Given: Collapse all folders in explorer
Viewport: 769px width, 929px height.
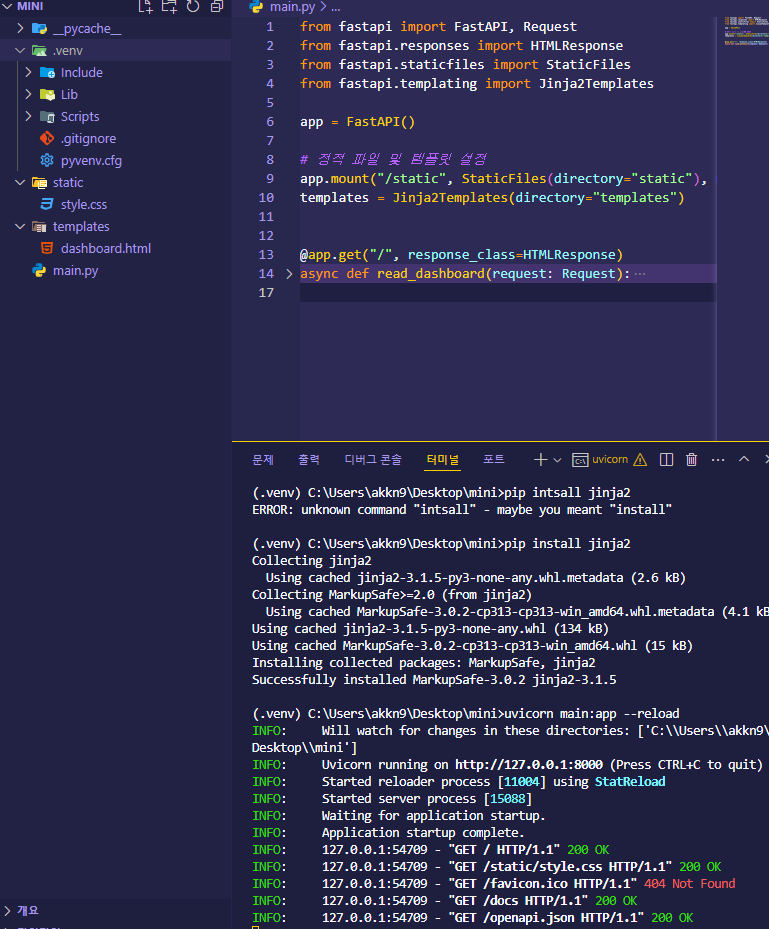Looking at the screenshot, I should click(217, 7).
